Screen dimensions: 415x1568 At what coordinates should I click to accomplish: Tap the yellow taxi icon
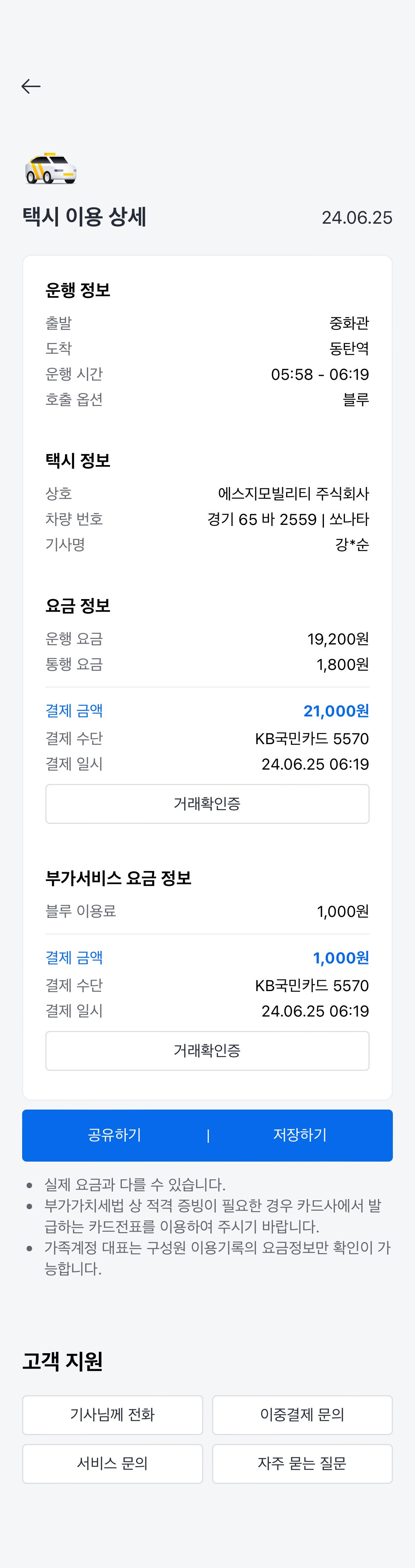pyautogui.click(x=51, y=169)
